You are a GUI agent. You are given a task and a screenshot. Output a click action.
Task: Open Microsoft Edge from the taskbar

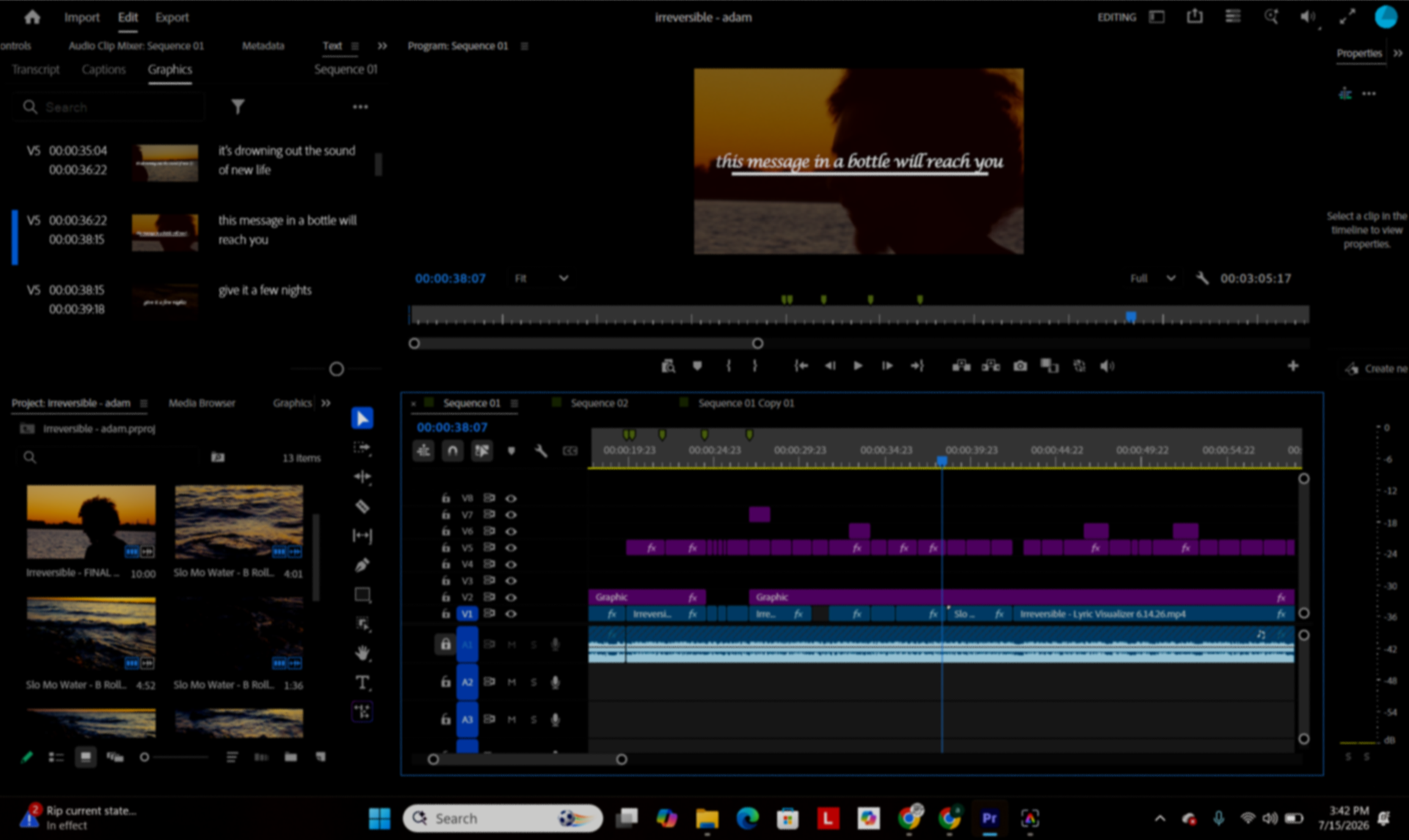[747, 818]
